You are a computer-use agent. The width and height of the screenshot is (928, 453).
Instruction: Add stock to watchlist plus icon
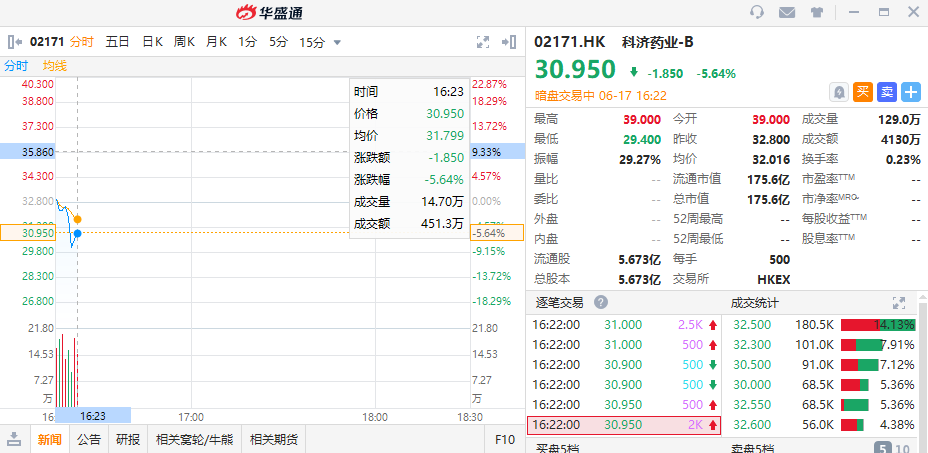pos(911,92)
